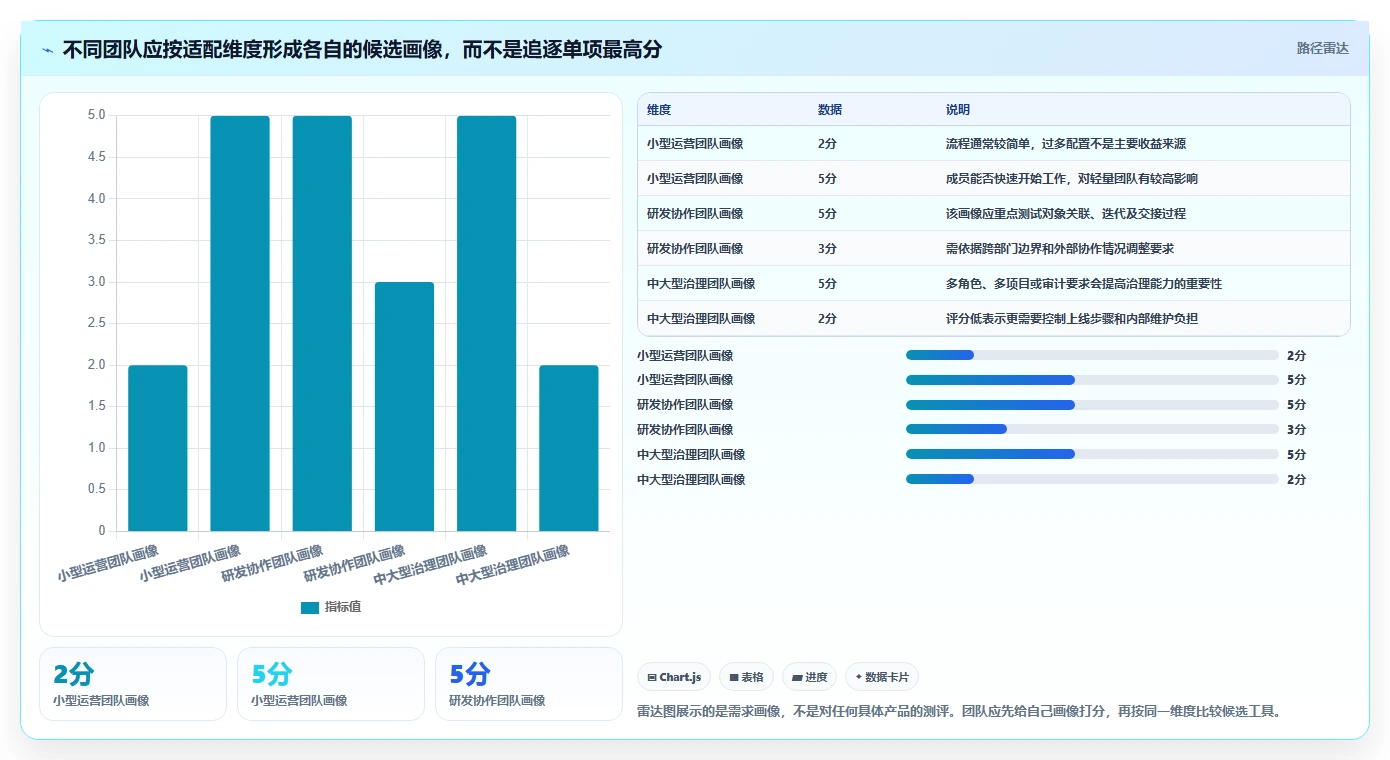1390x760 pixels.
Task: Click the 小型运营团队画像 chart bar at value 2
Action: 158,448
